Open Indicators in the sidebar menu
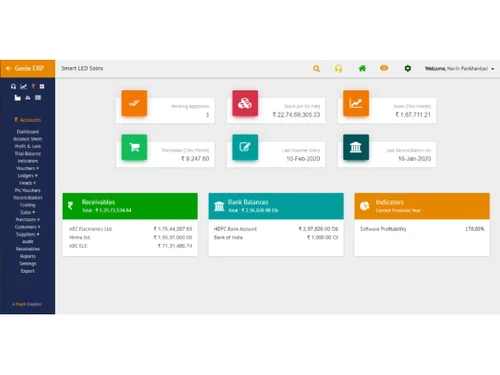Image resolution: width=500 pixels, height=375 pixels. click(x=28, y=161)
